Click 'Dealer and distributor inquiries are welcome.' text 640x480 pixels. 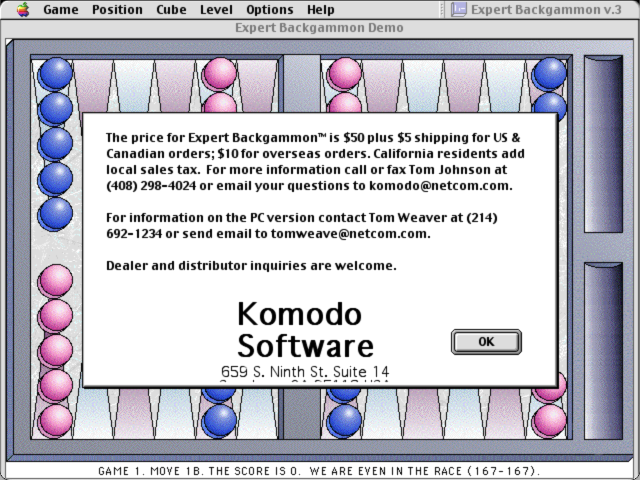click(x=251, y=266)
